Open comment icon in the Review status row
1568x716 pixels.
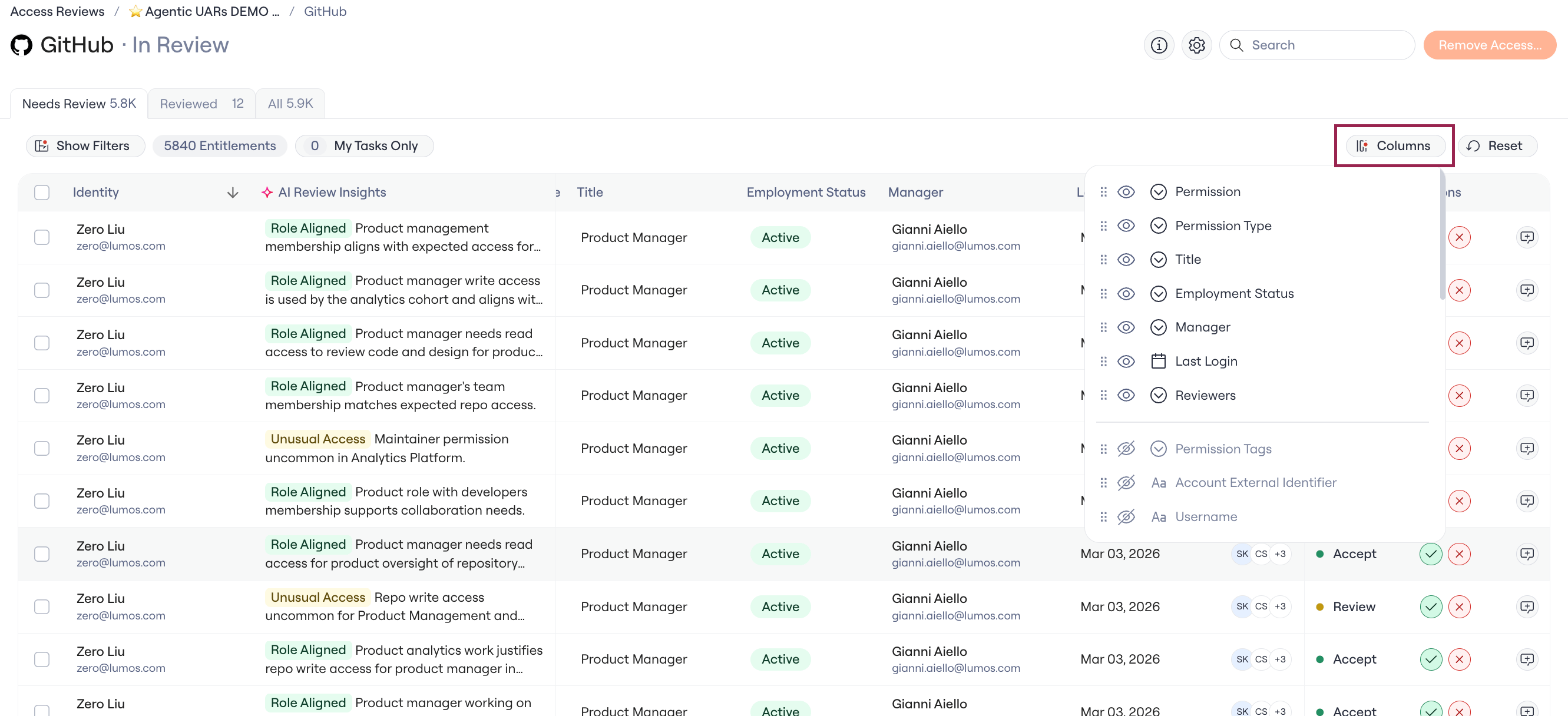click(1527, 606)
